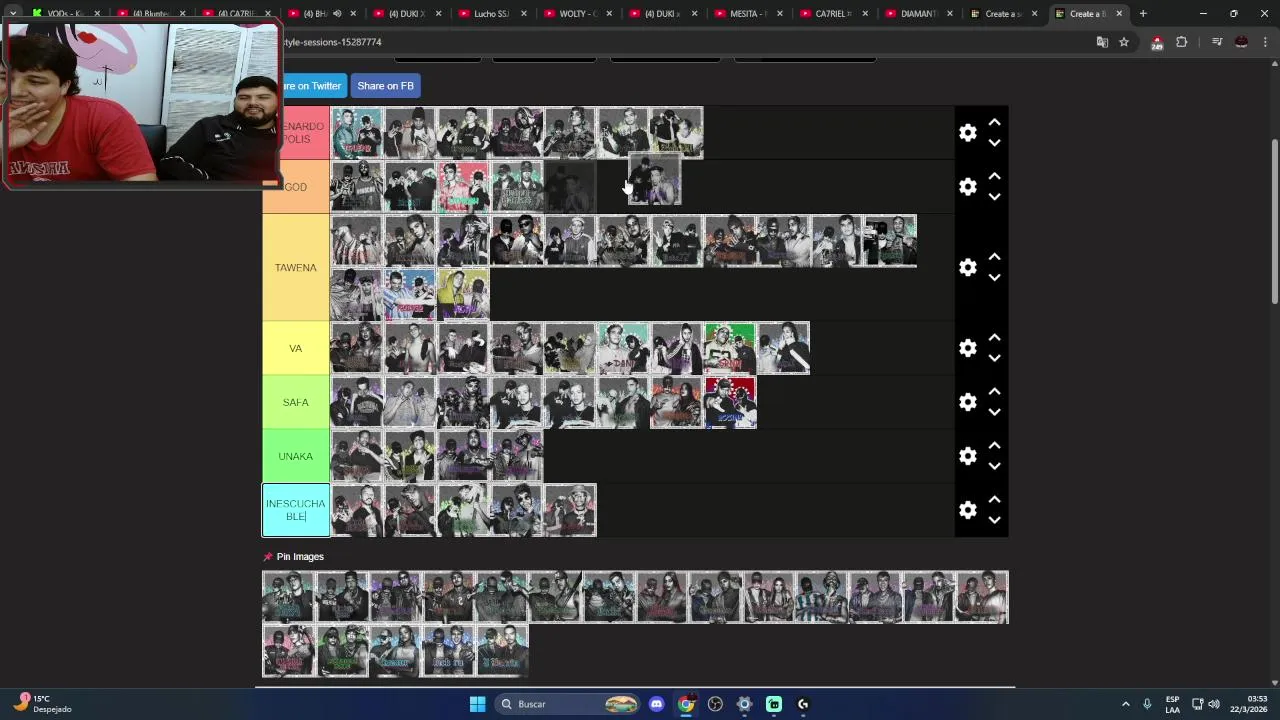Click Share on Twitter button

(x=313, y=86)
